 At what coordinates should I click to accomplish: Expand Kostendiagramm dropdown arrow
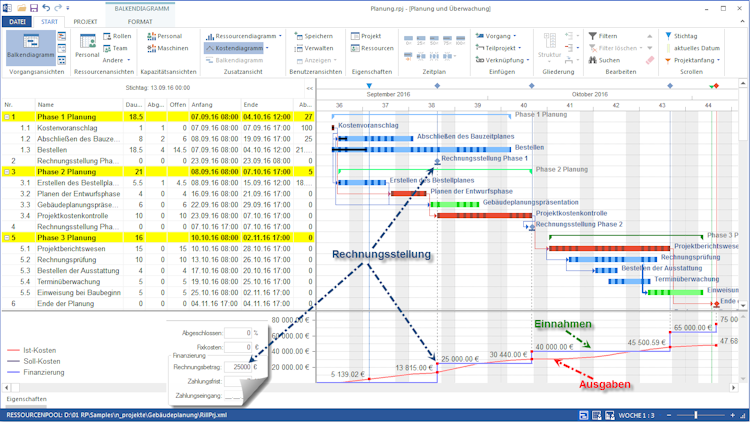tap(267, 48)
